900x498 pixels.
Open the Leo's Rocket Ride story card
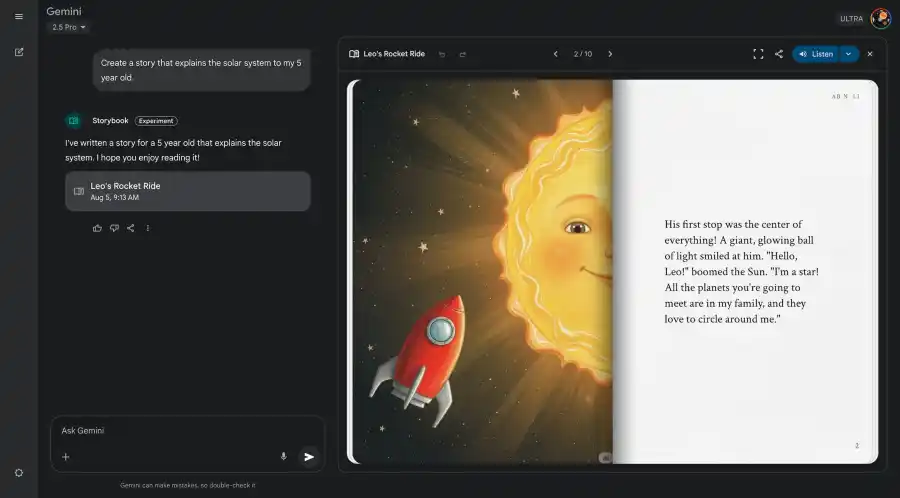[x=187, y=191]
